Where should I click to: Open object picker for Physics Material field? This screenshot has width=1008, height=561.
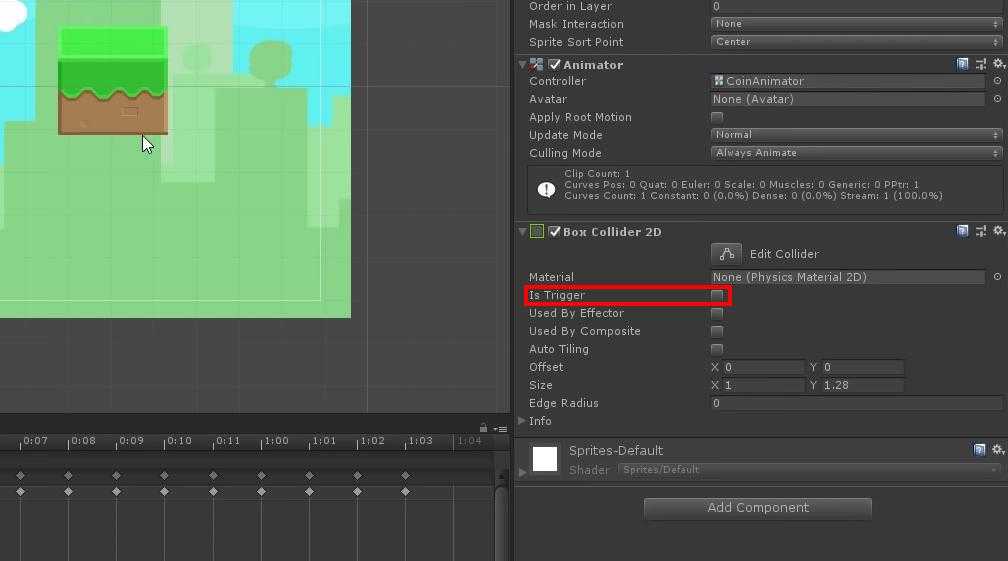coord(997,277)
